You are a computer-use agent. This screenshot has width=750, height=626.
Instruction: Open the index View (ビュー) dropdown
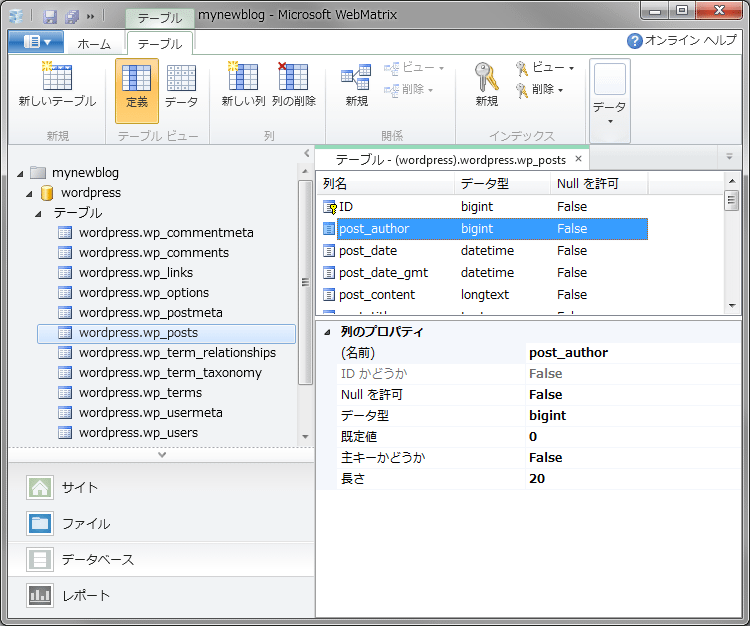[545, 68]
